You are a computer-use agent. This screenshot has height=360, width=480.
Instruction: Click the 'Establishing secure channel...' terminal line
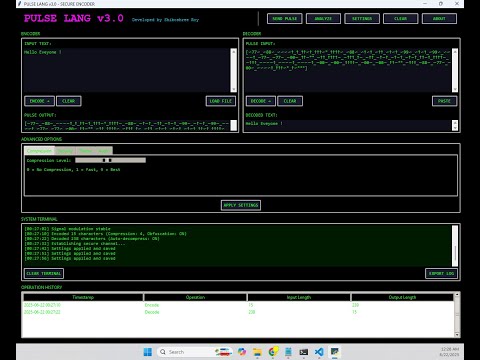click(75, 244)
